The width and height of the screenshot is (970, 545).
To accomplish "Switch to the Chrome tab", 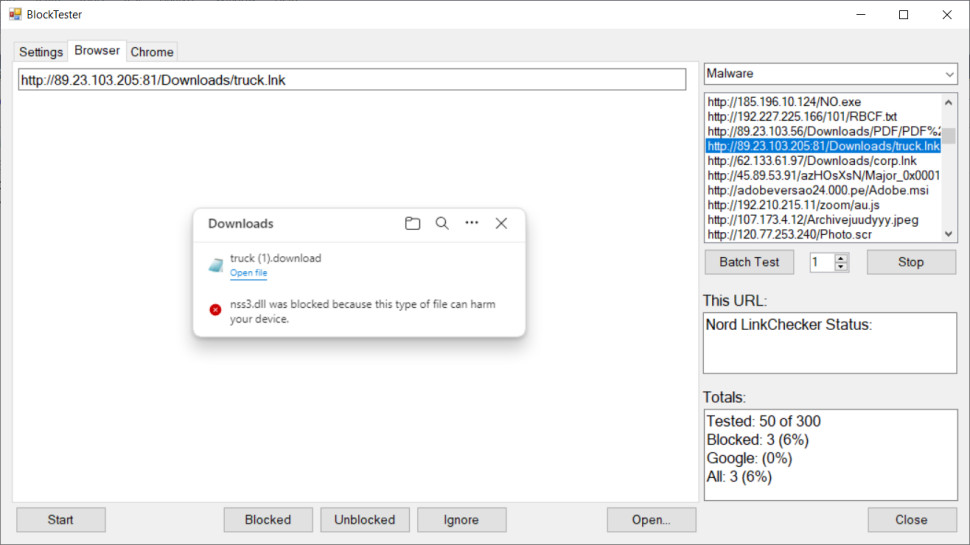I will (x=152, y=52).
